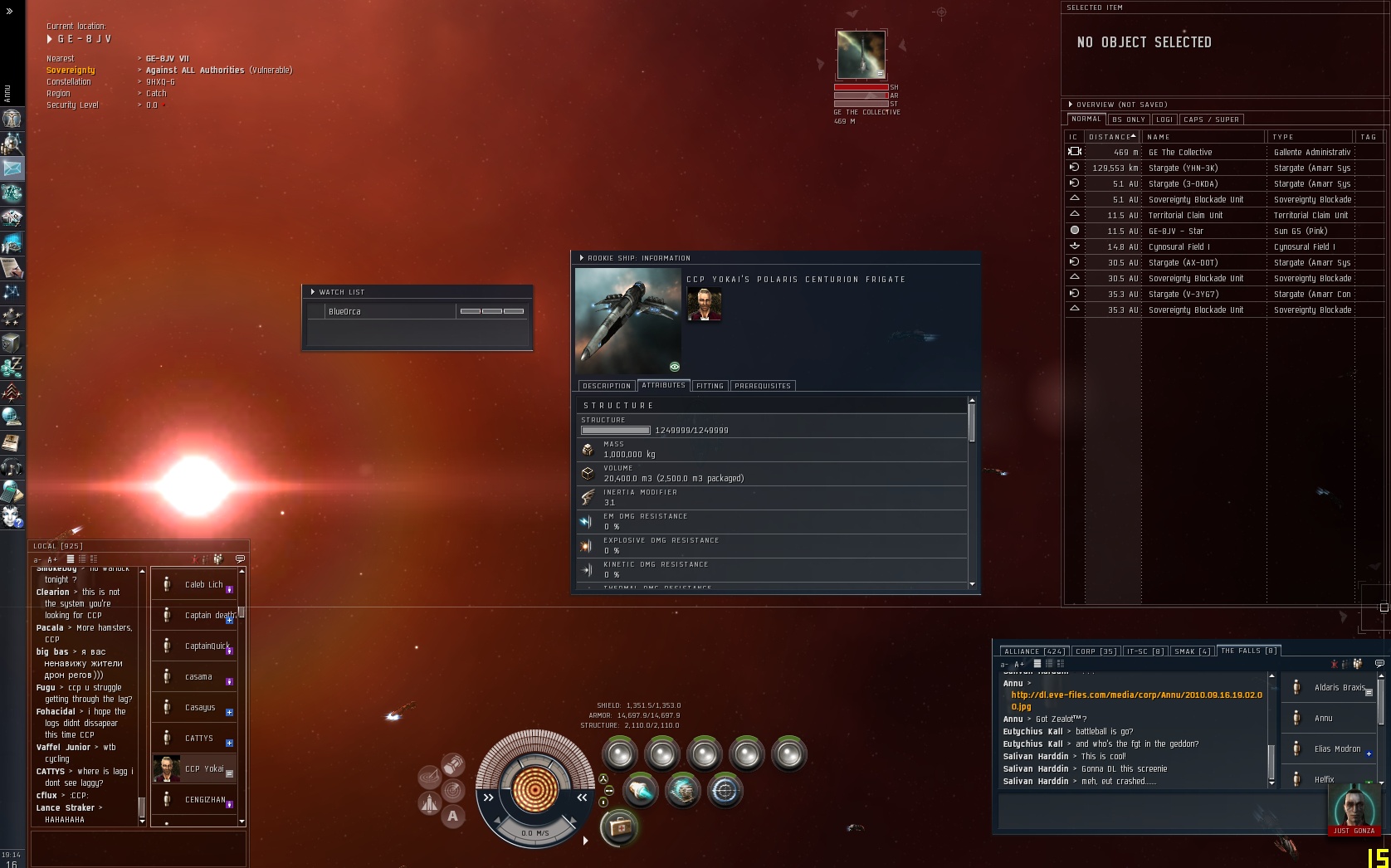Viewport: 1391px width, 868px height.
Task: Click the Catch region link
Action: point(156,94)
